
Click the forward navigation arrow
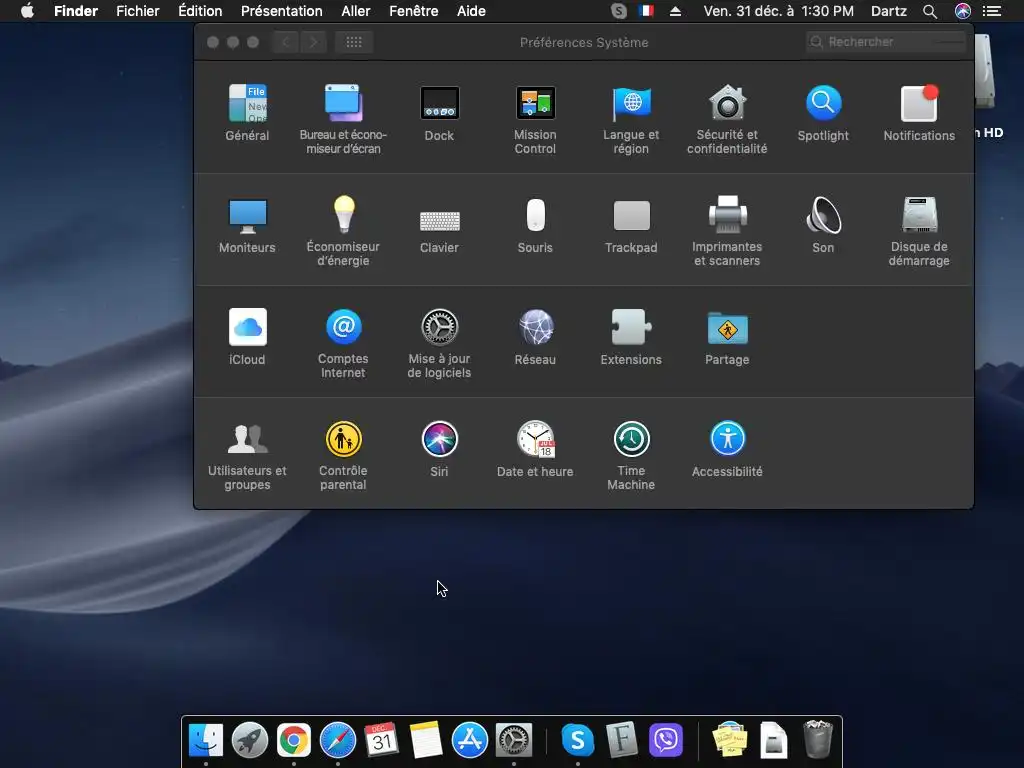point(313,42)
